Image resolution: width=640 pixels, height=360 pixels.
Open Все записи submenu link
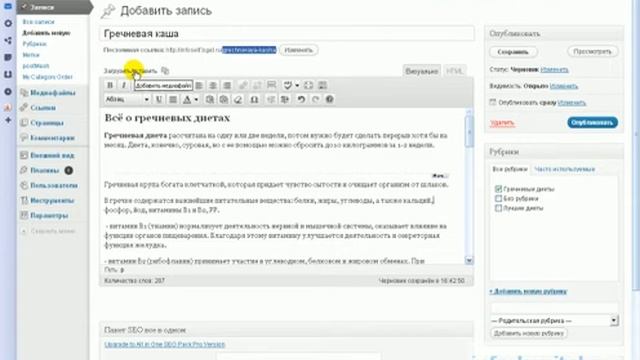38,22
